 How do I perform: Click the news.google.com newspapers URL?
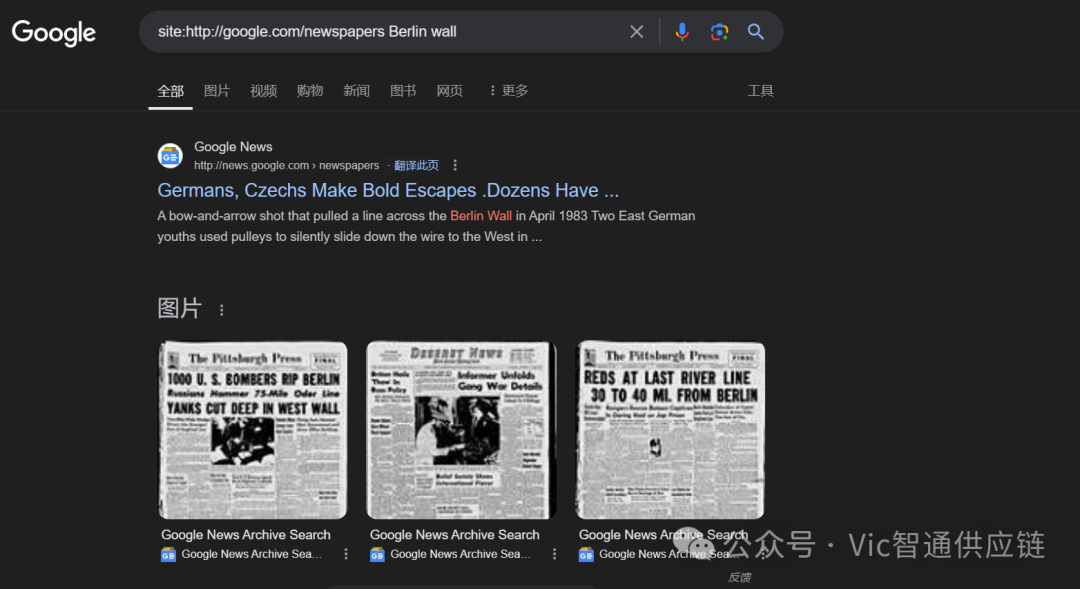point(287,165)
